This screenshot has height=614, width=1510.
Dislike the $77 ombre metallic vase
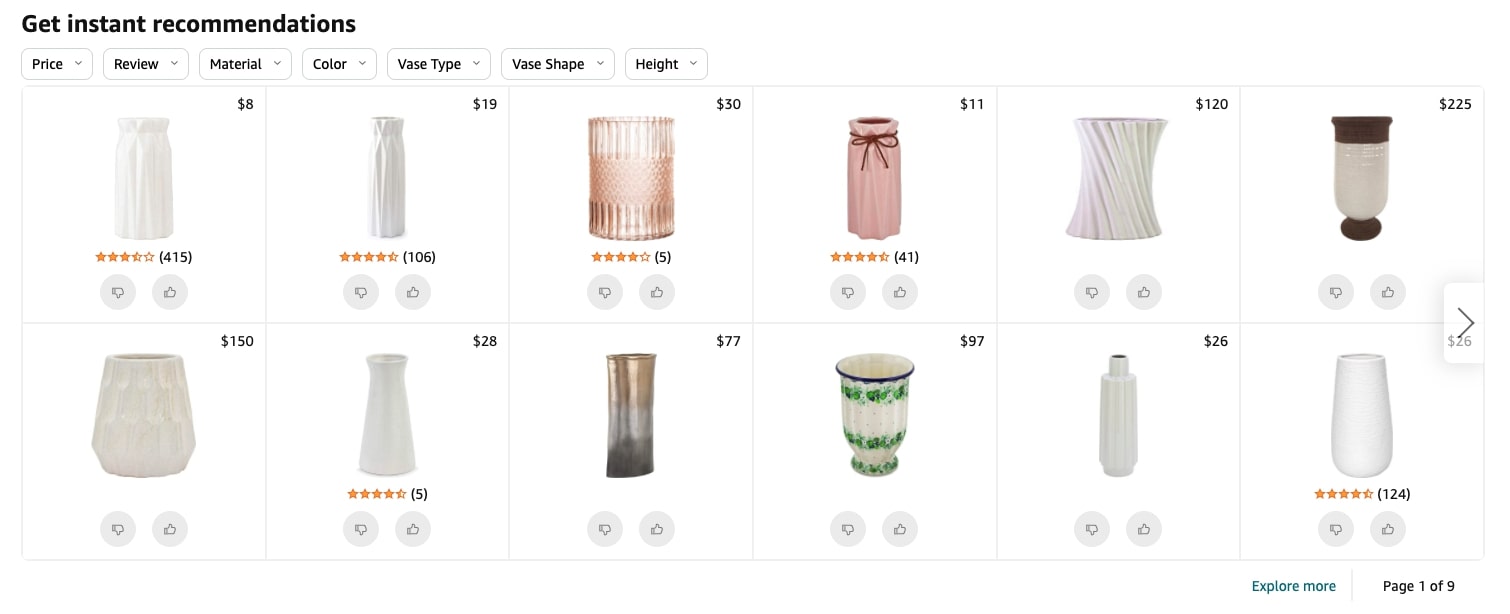605,529
